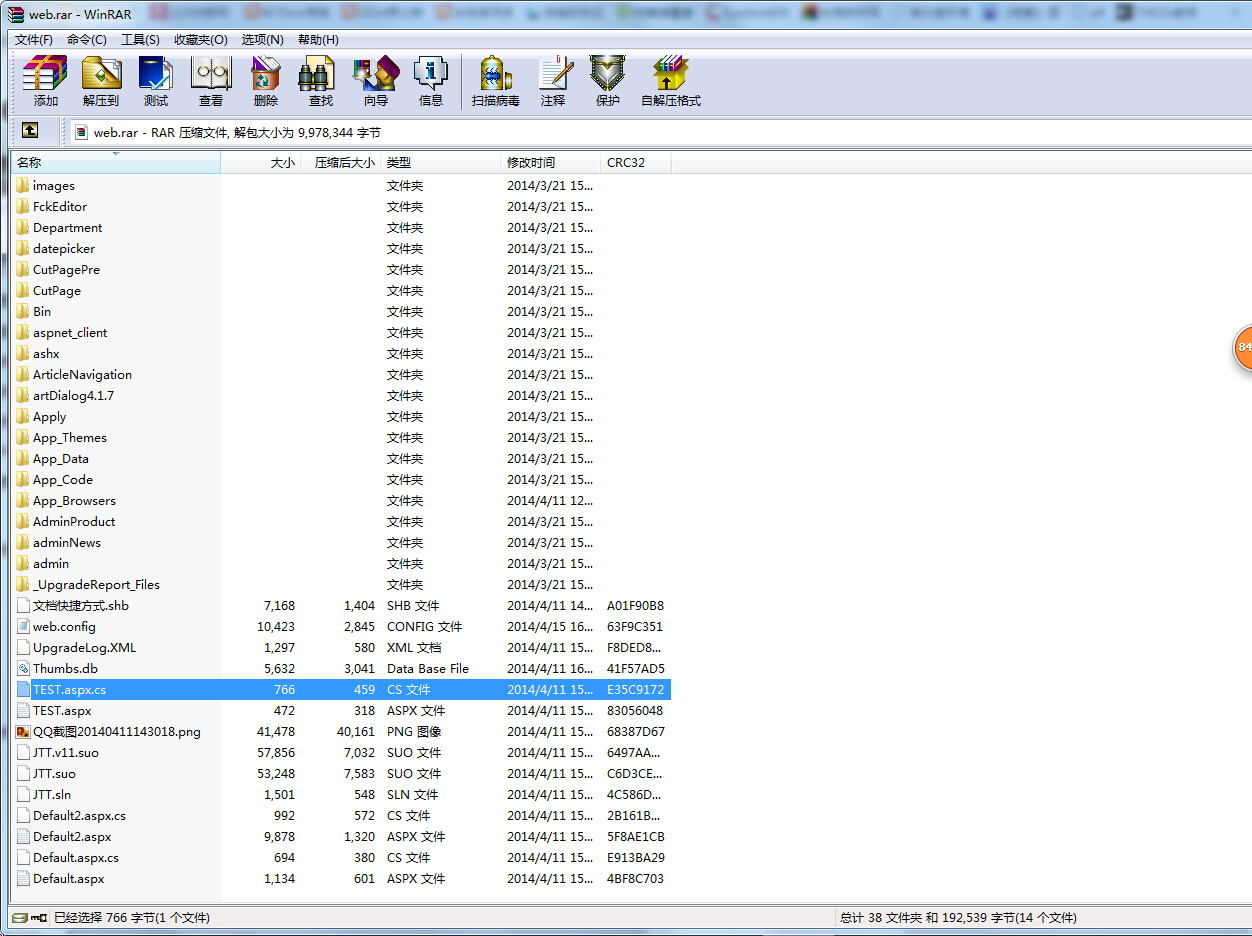1252x936 pixels.
Task: Click the 扫描病毒 (Virus scan) toolbar icon
Action: 495,73
